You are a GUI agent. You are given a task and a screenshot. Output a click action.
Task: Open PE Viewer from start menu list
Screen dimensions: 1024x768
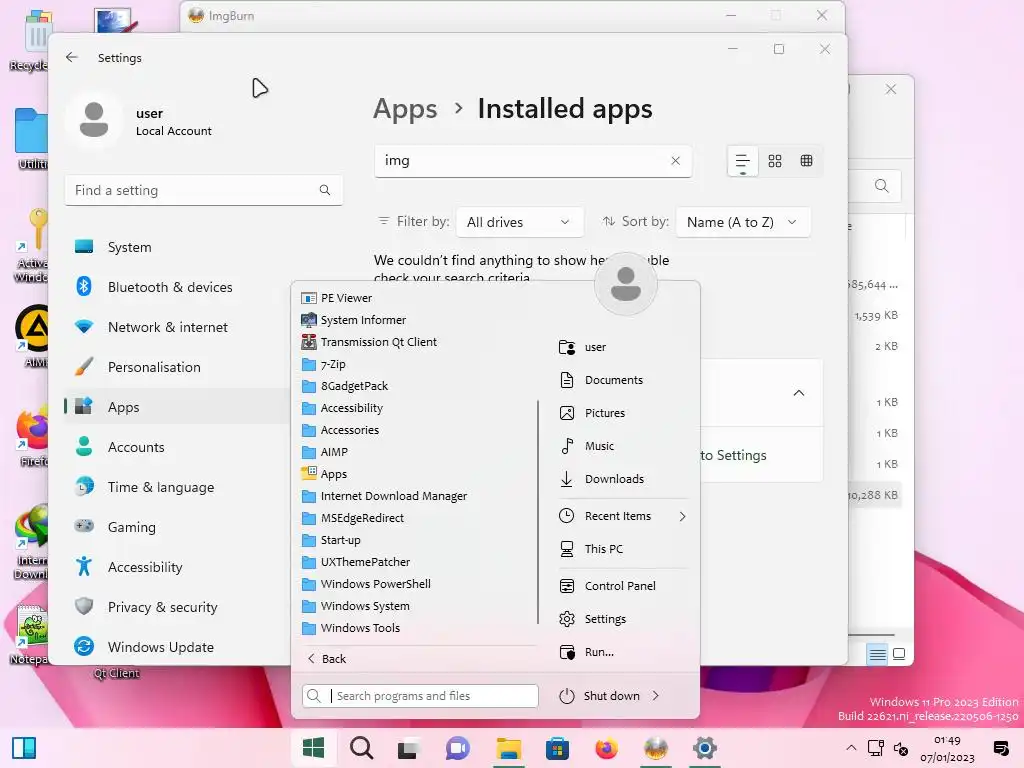tap(337, 298)
